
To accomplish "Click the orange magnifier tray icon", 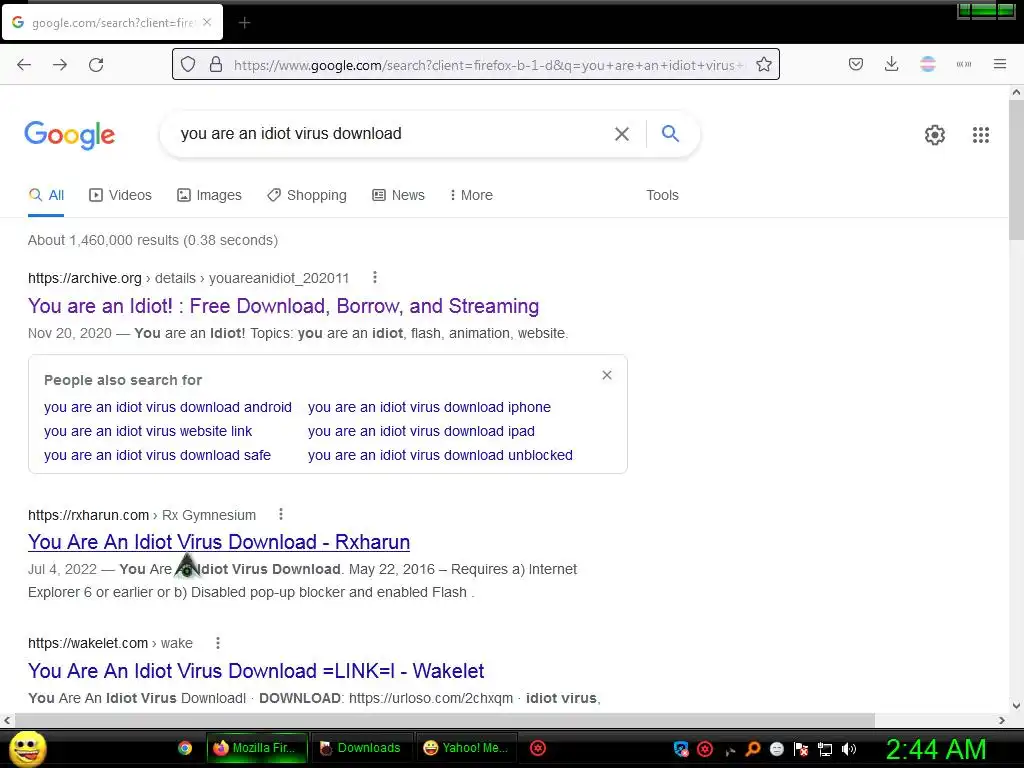I will pyautogui.click(x=753, y=749).
